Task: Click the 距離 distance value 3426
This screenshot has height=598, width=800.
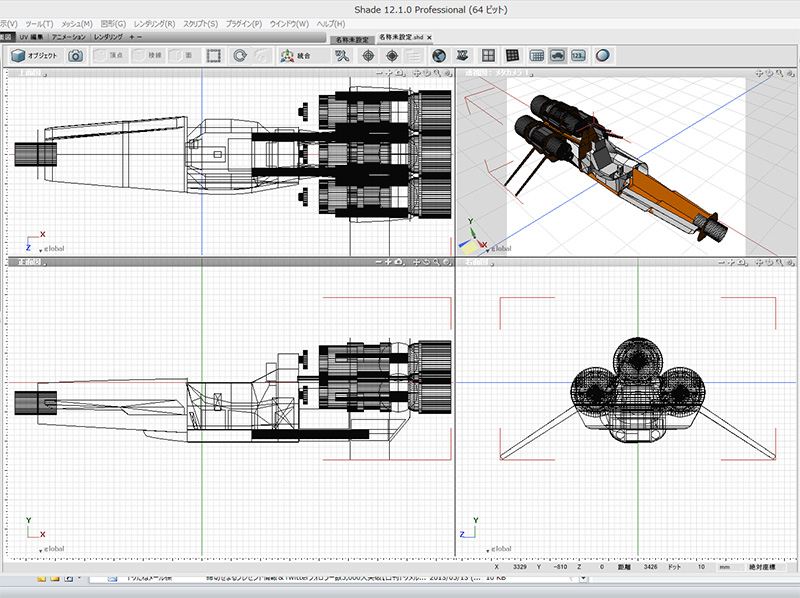Action: 651,567
